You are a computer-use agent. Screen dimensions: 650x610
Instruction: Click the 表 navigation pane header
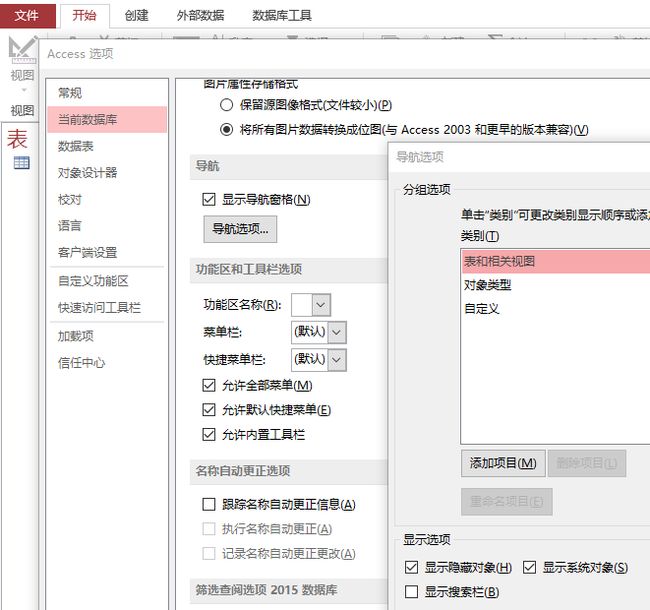click(x=17, y=139)
